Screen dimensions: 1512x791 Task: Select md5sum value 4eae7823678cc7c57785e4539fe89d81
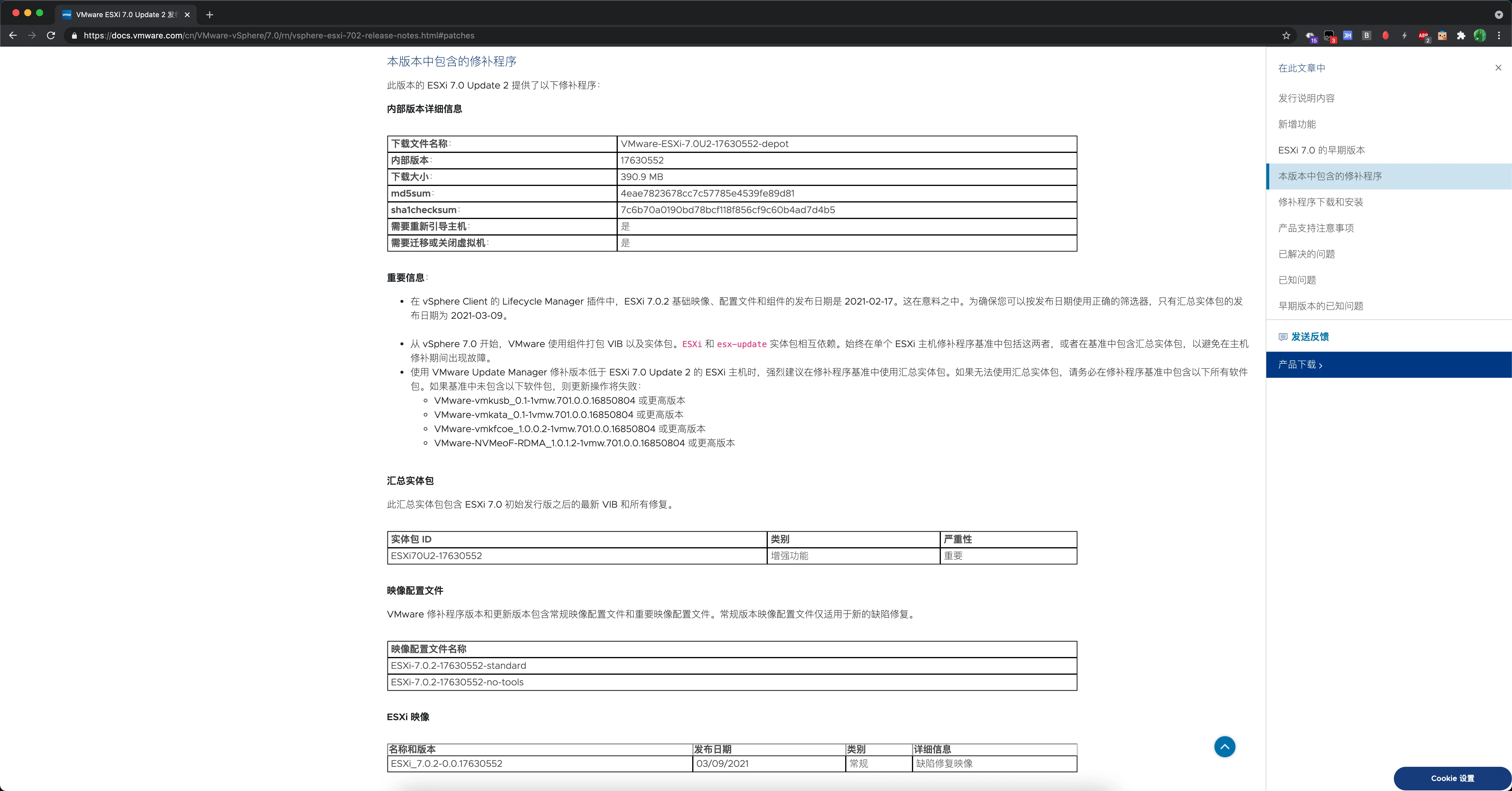(x=707, y=193)
